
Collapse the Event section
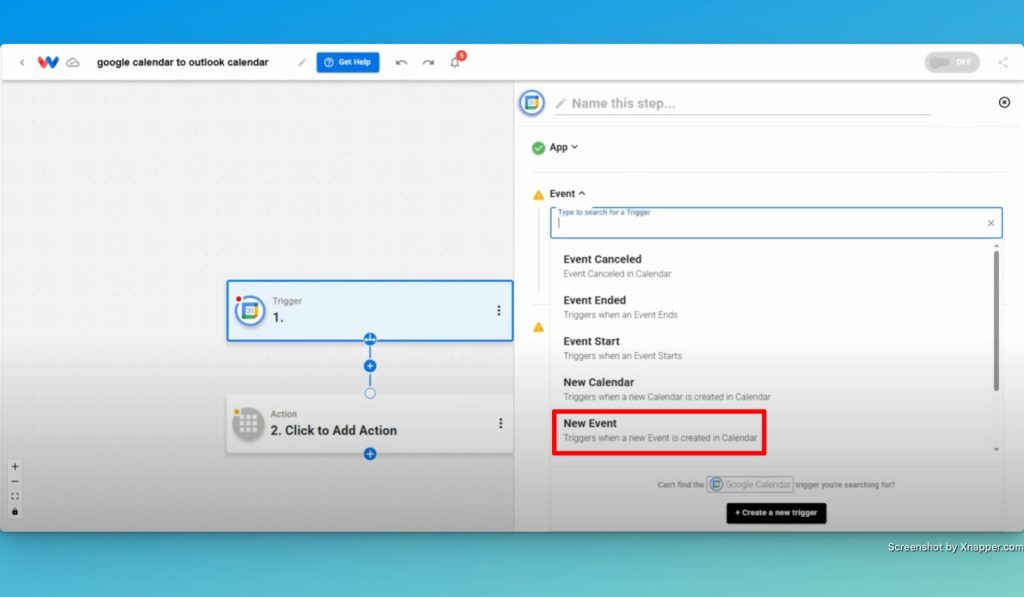[567, 193]
